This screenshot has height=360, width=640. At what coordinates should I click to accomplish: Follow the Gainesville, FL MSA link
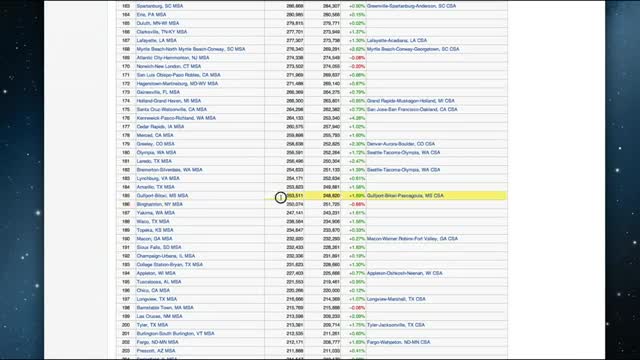pyautogui.click(x=158, y=92)
